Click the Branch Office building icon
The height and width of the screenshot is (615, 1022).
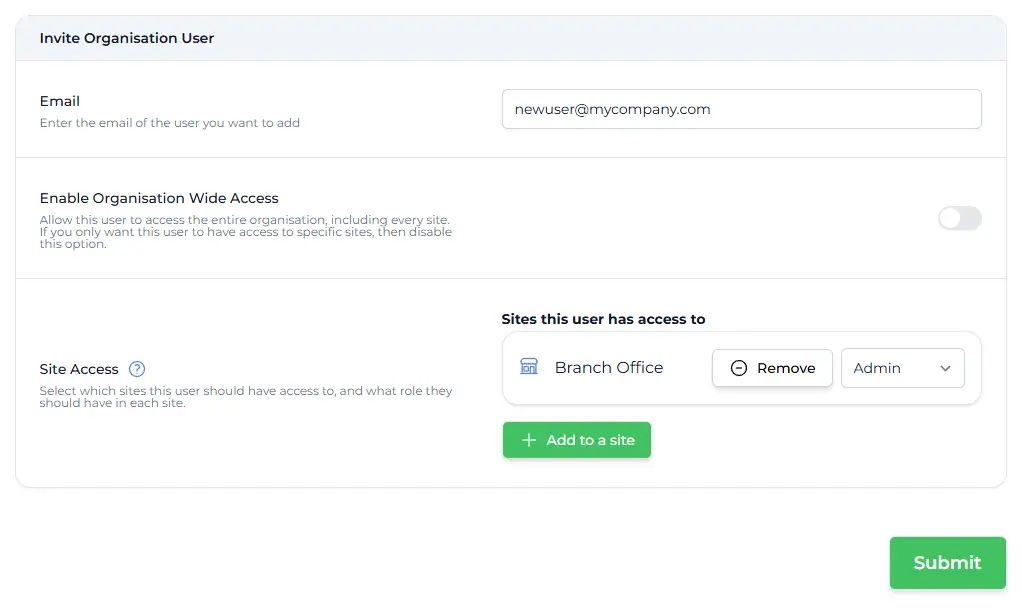(x=529, y=367)
